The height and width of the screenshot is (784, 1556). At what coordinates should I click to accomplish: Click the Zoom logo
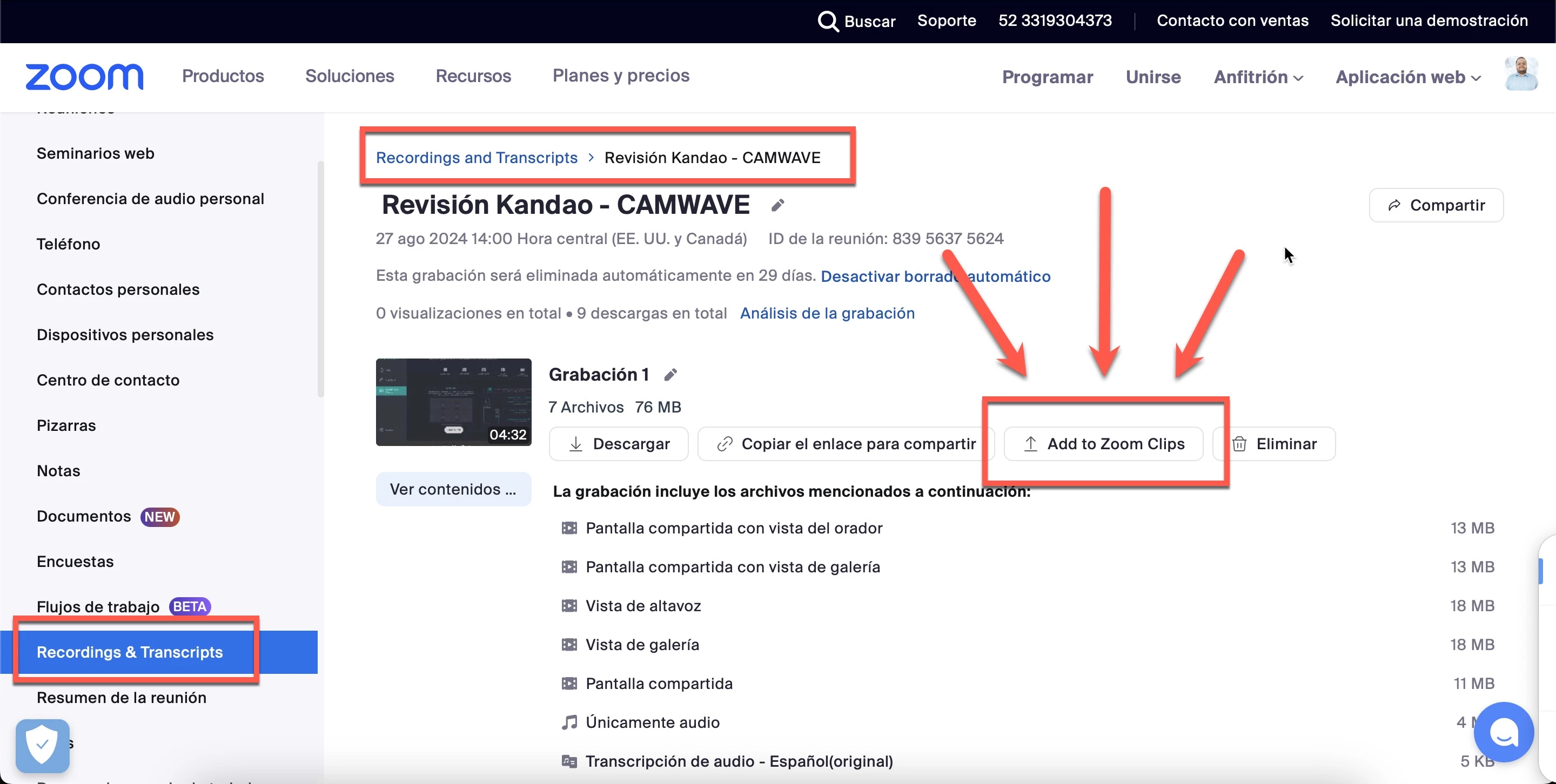[x=84, y=77]
